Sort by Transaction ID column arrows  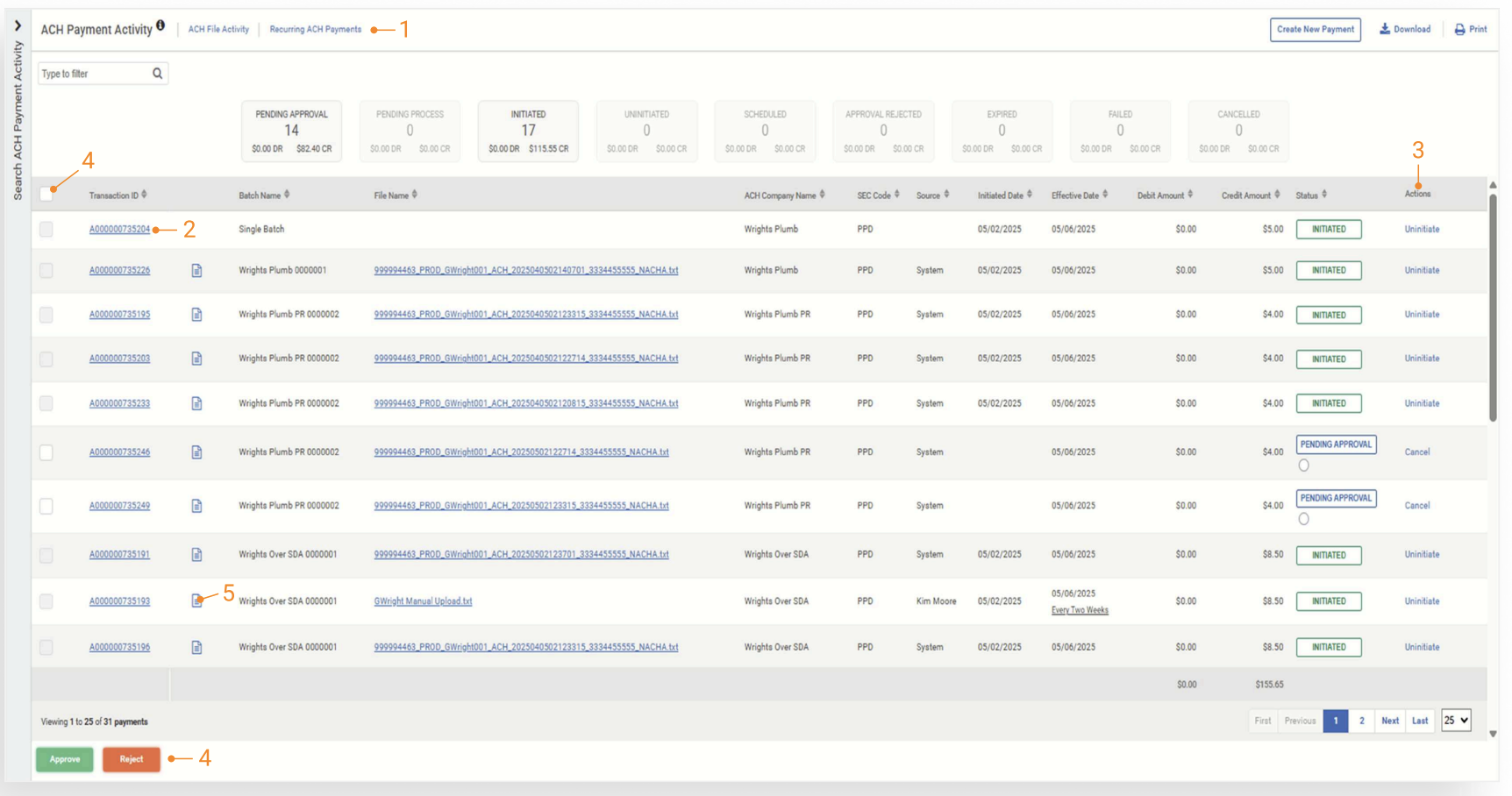click(144, 195)
